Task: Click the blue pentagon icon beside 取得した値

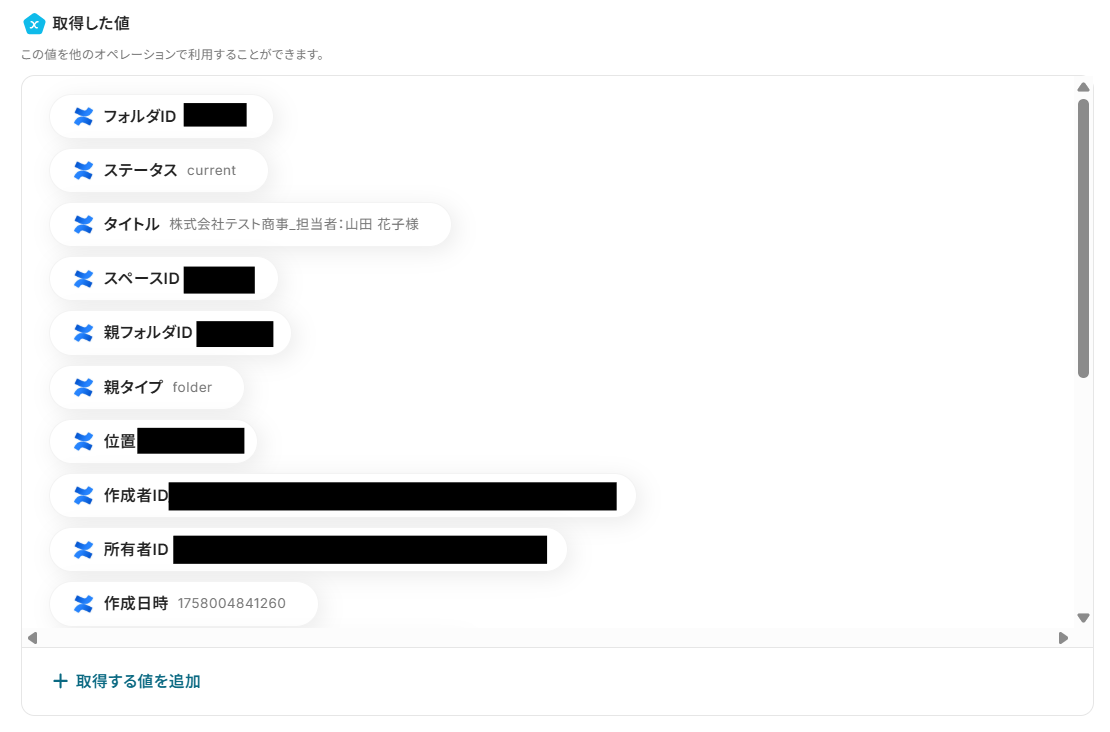Action: (x=34, y=24)
